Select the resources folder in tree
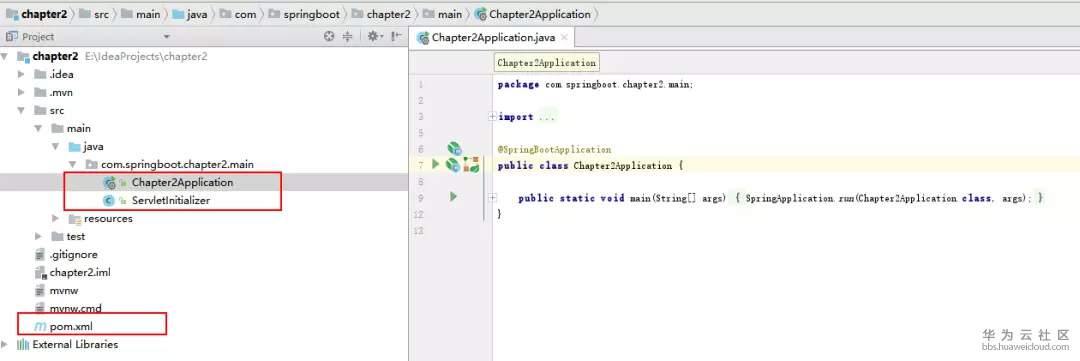The height and width of the screenshot is (361, 1080). point(108,218)
